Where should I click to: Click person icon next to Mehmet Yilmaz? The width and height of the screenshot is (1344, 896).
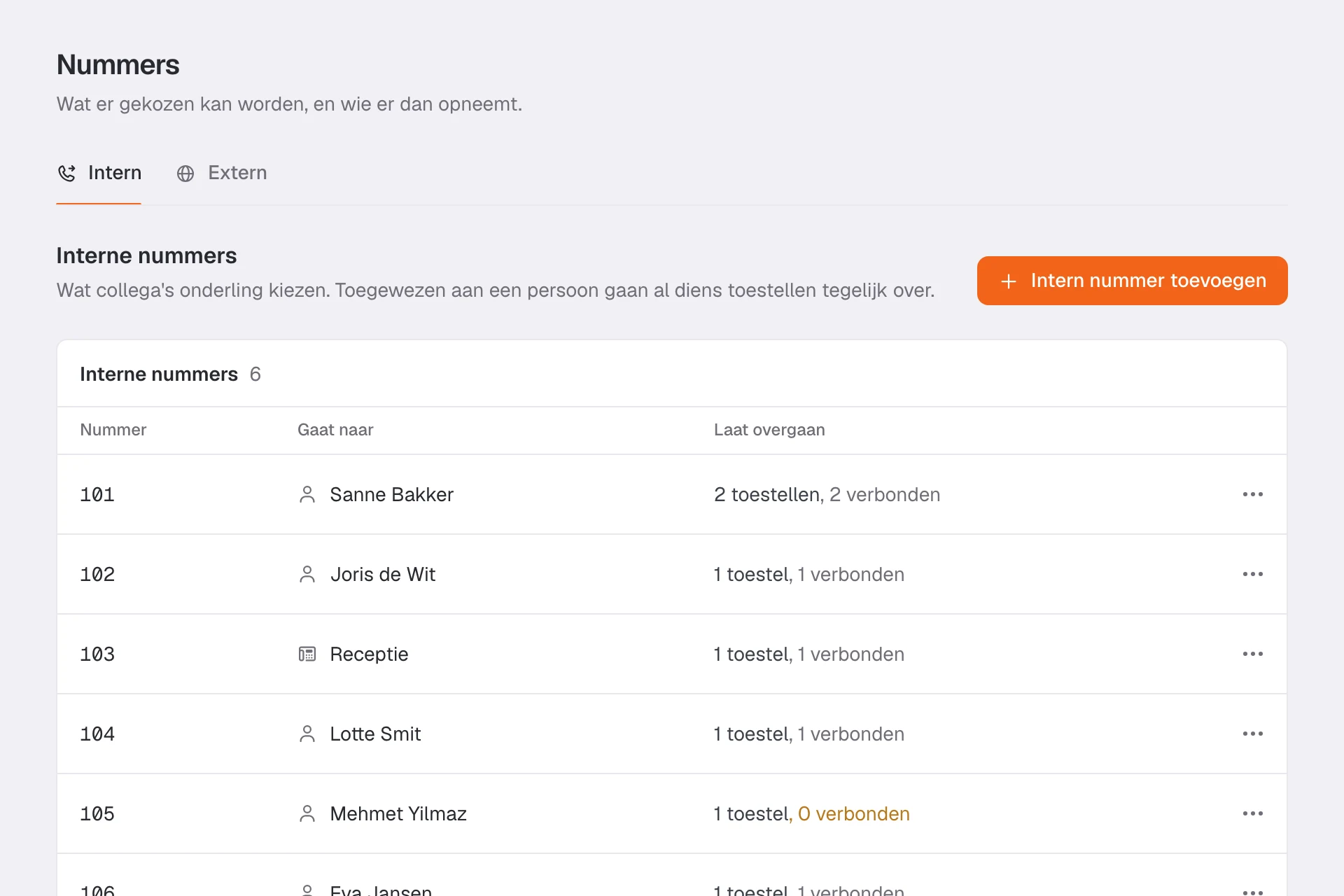point(307,814)
